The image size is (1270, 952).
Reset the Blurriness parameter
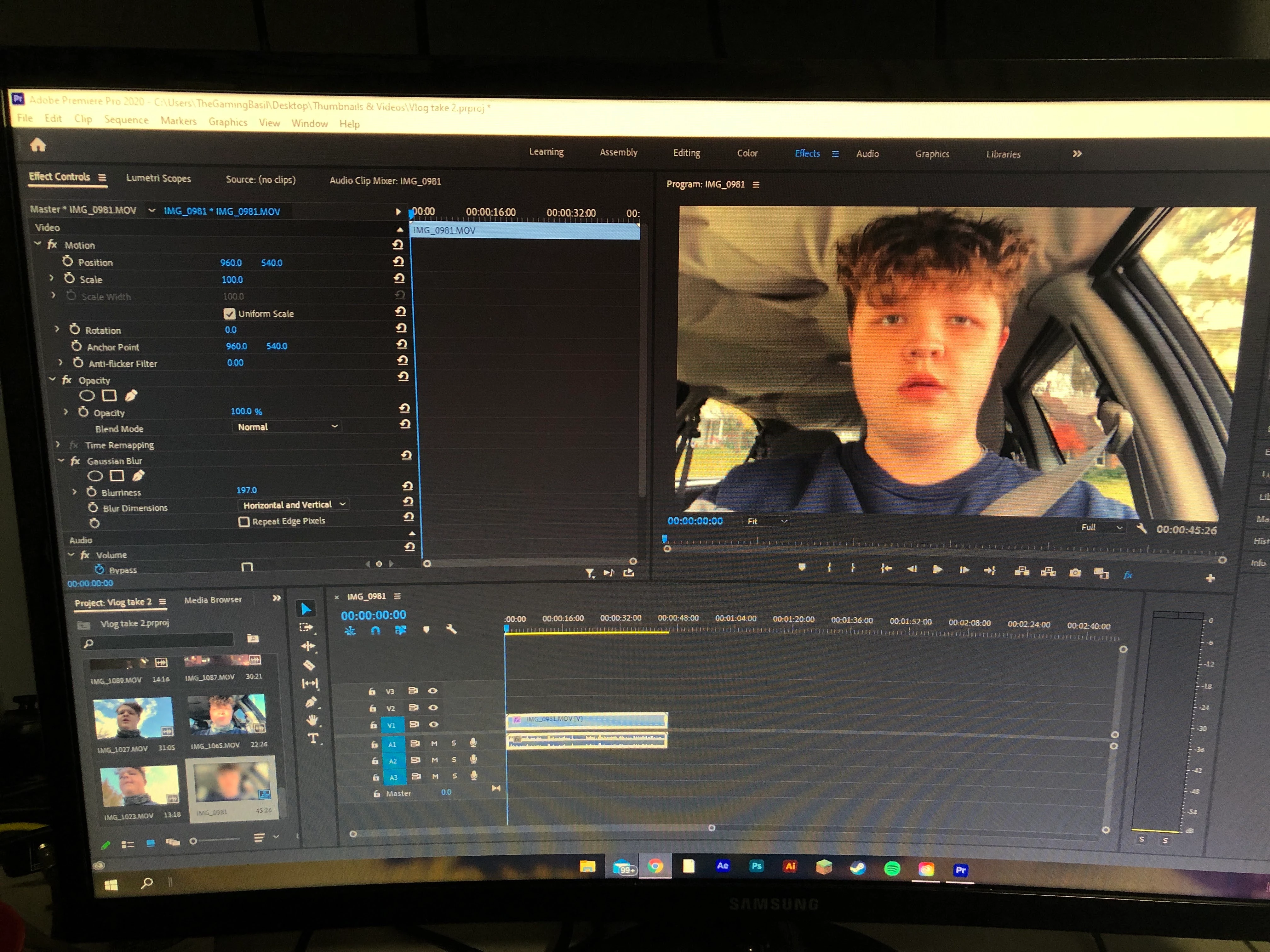click(407, 486)
